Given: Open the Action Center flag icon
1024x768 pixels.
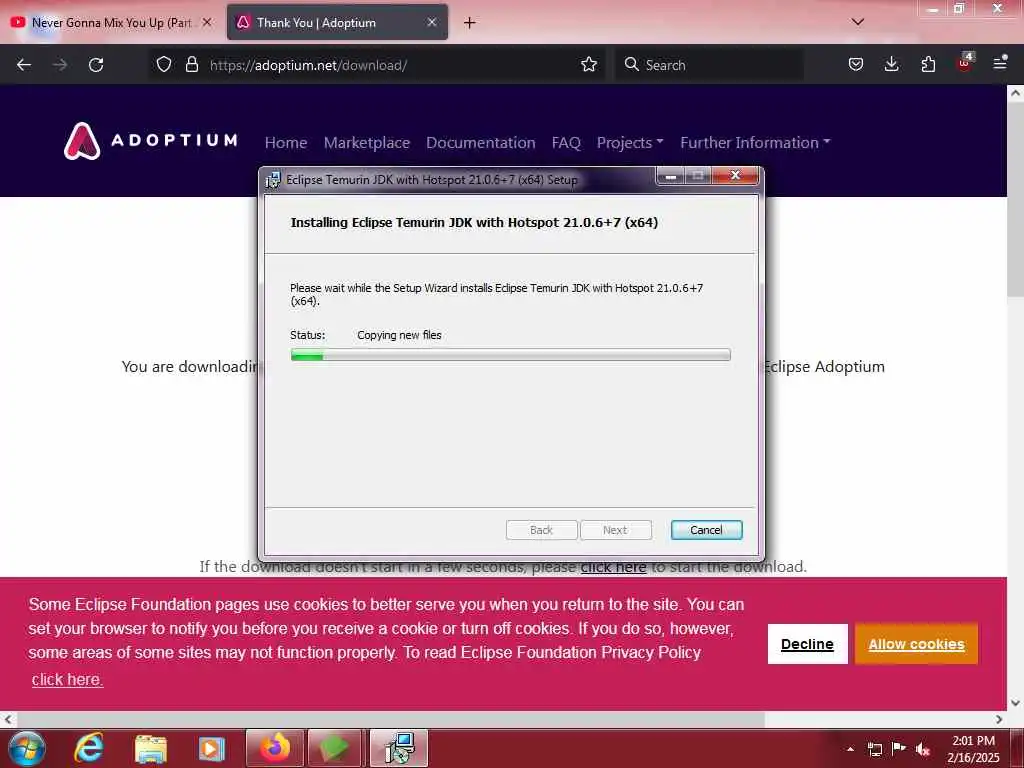Looking at the screenshot, I should 899,748.
